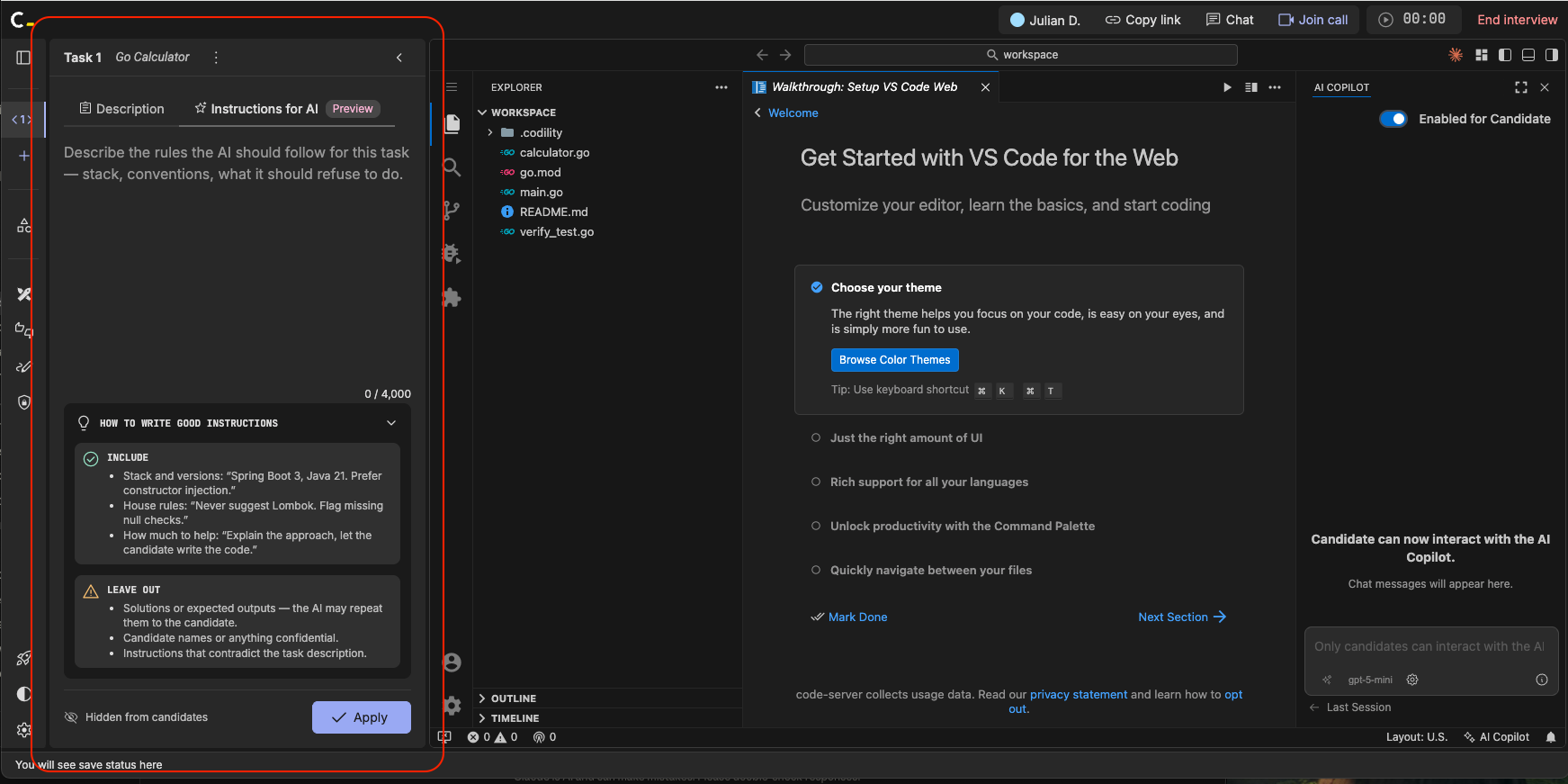This screenshot has height=784, width=1568.
Task: Open AI Copilot settings gear beside gpt-5-mini
Action: point(1412,680)
